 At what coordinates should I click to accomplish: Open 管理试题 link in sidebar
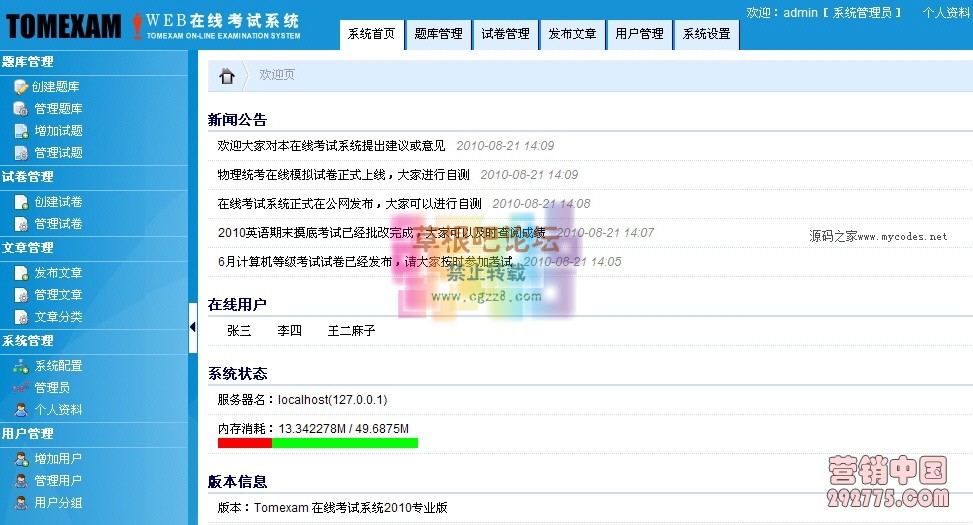[x=58, y=153]
